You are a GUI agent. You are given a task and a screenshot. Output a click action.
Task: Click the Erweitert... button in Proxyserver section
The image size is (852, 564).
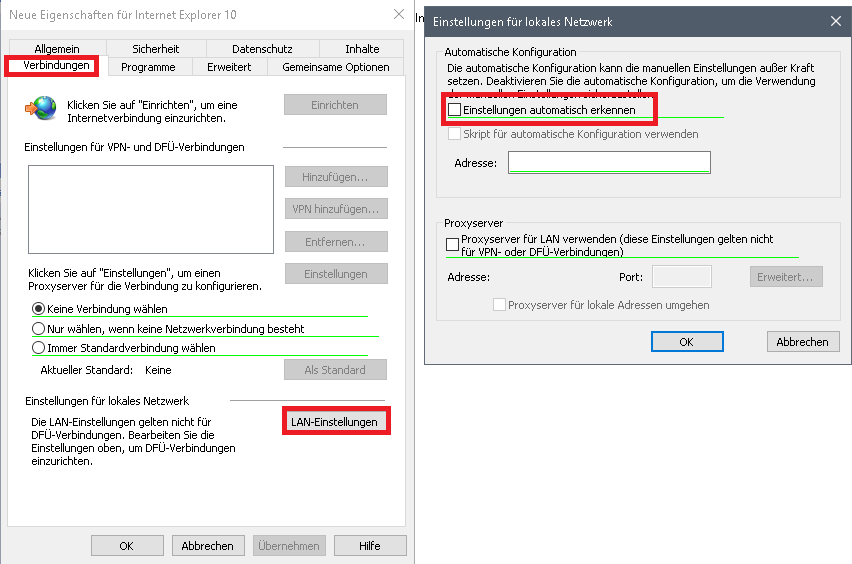(x=786, y=277)
